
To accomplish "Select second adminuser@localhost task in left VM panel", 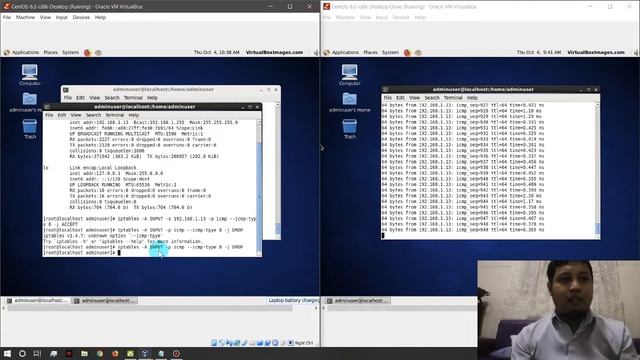I will 104,300.
